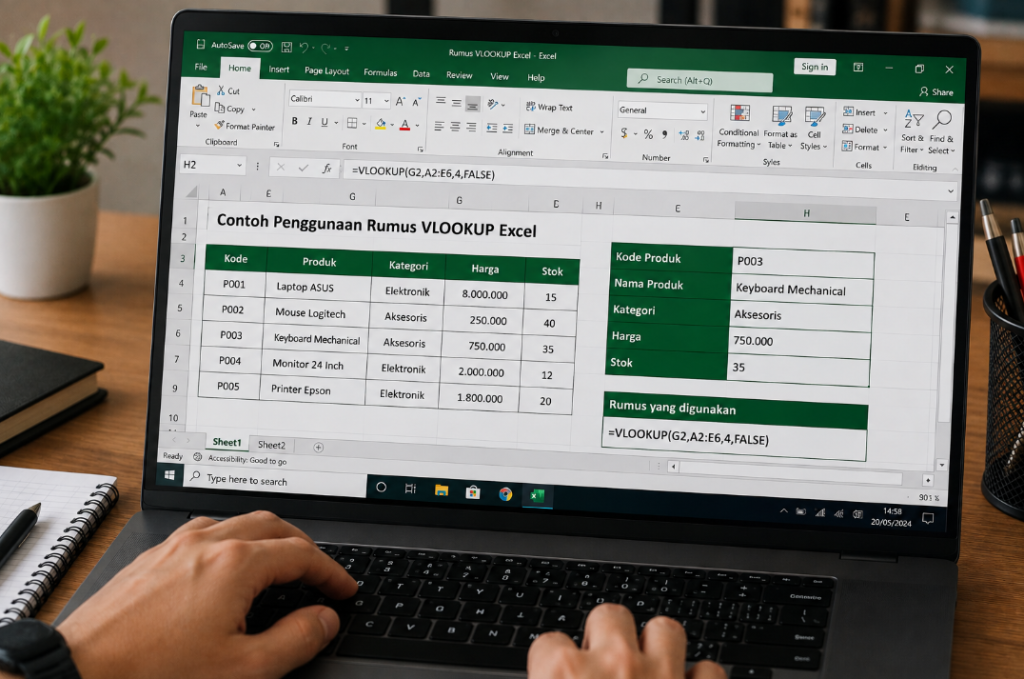
Task: Open Conditional Formatting menu
Action: point(739,127)
